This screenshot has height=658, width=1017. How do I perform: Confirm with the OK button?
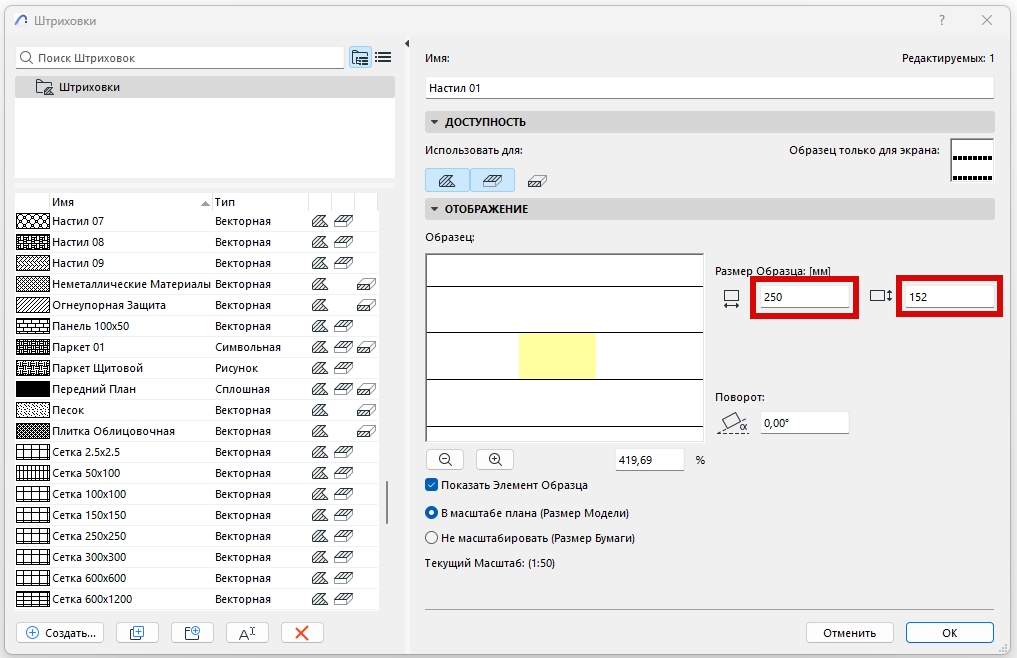950,633
